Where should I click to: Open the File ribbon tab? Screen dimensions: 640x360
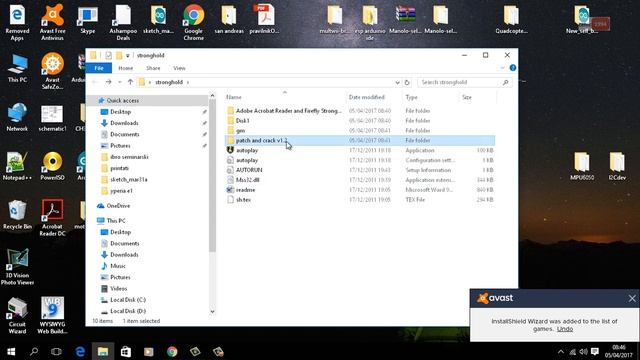coord(99,68)
